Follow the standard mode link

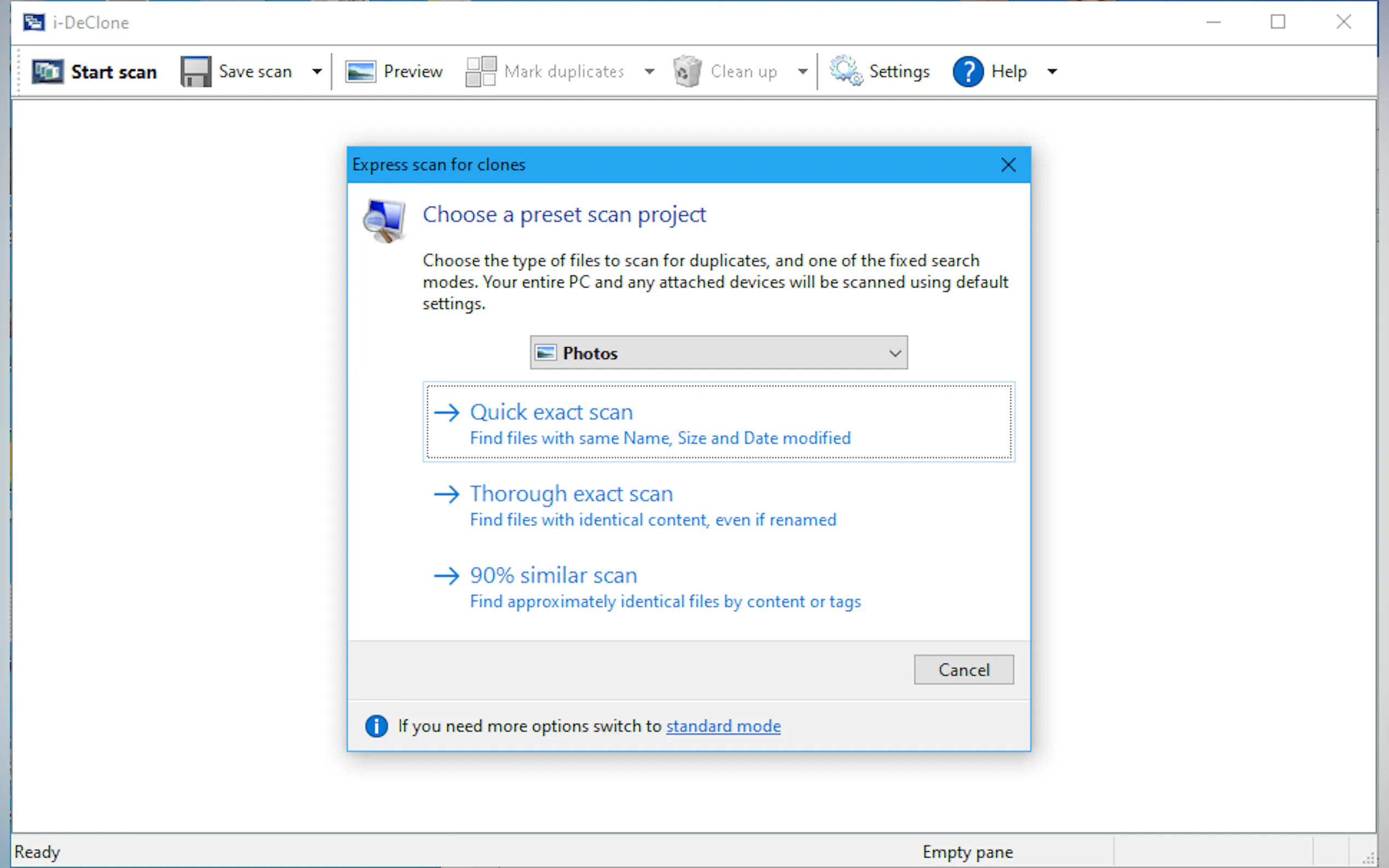click(x=723, y=726)
